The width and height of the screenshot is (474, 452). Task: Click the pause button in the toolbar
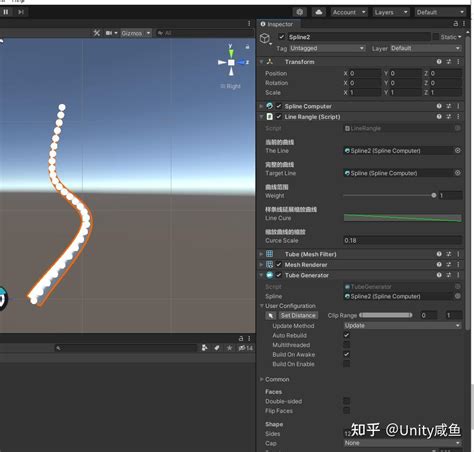click(6, 12)
